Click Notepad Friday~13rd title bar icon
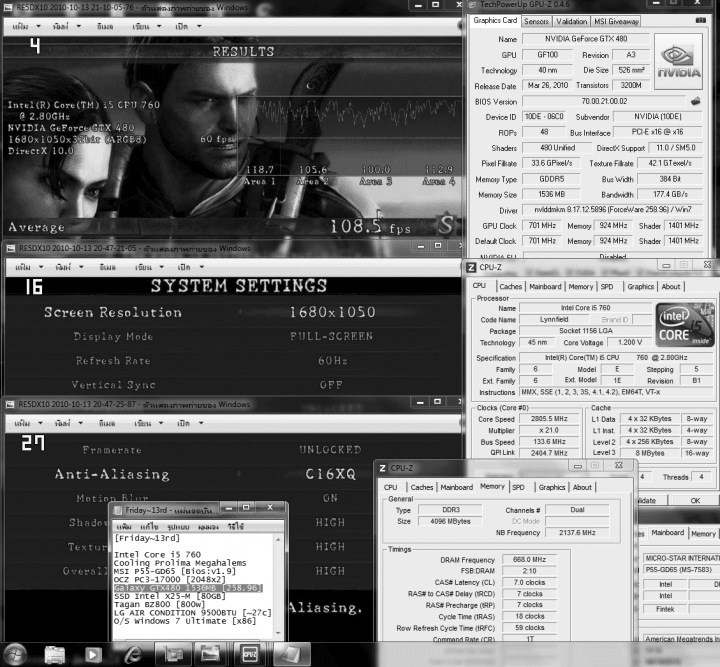Image resolution: width=720 pixels, height=667 pixels. [118, 510]
